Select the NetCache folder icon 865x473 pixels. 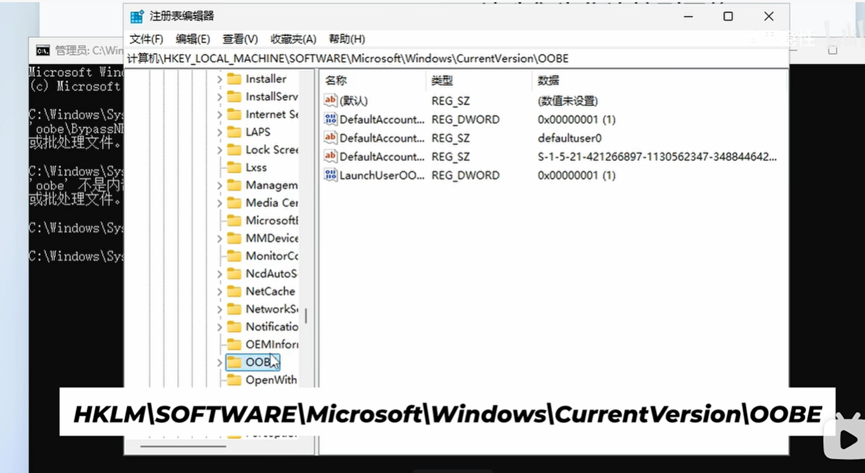tap(234, 291)
